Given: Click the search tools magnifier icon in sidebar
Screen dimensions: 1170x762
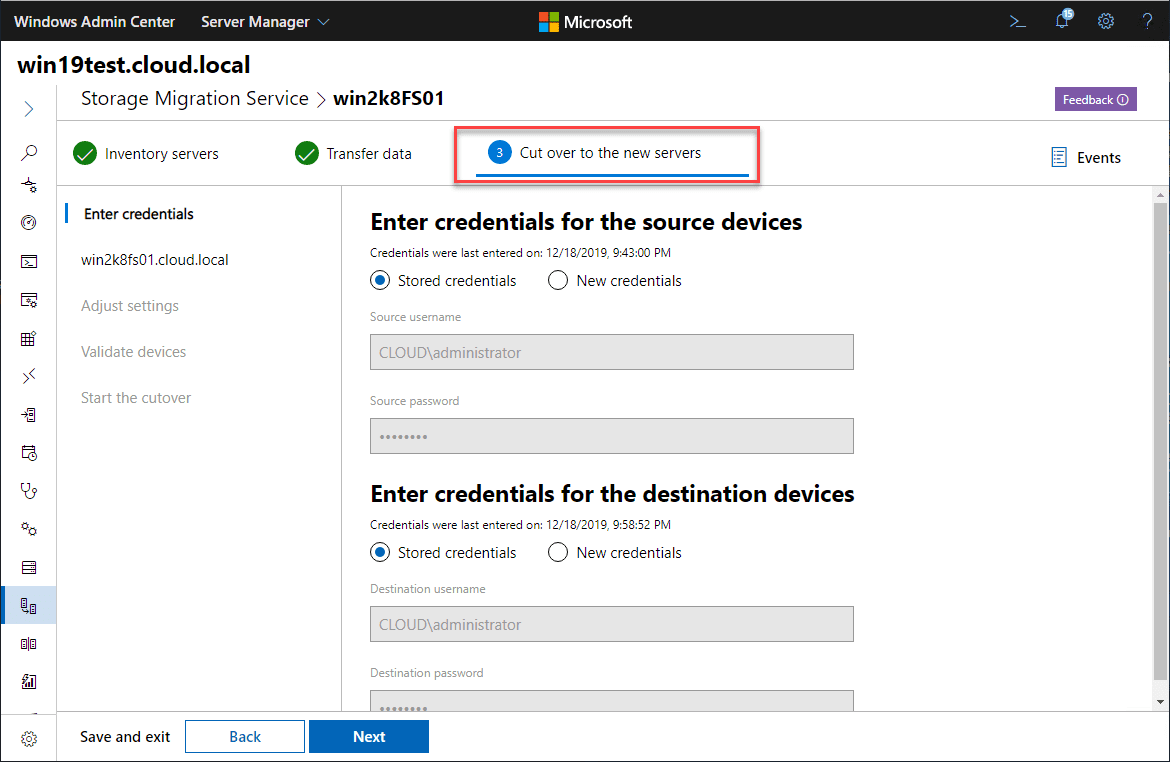Looking at the screenshot, I should (29, 153).
